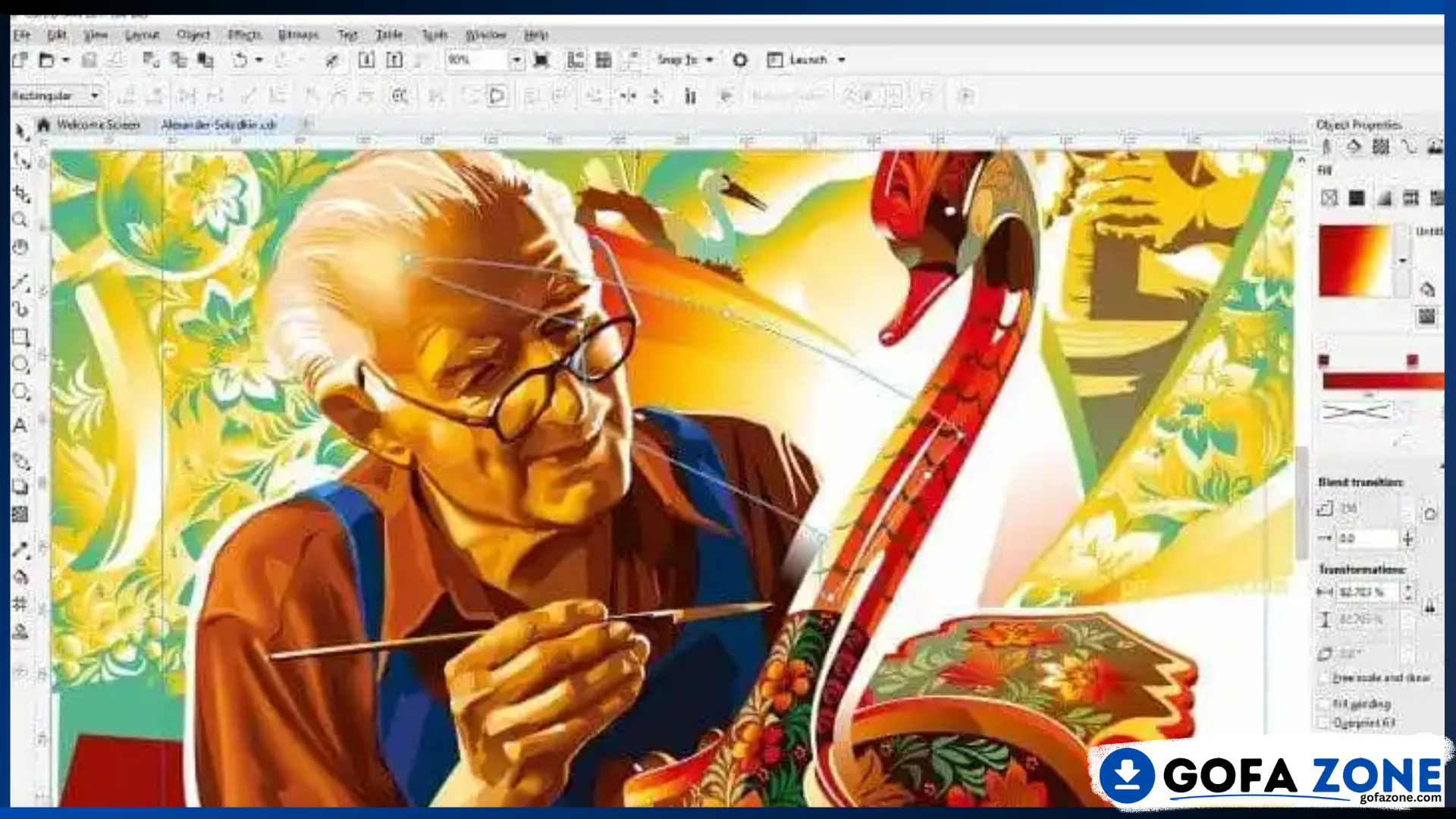Open the Bitmaps menu
The height and width of the screenshot is (819, 1456).
[298, 35]
